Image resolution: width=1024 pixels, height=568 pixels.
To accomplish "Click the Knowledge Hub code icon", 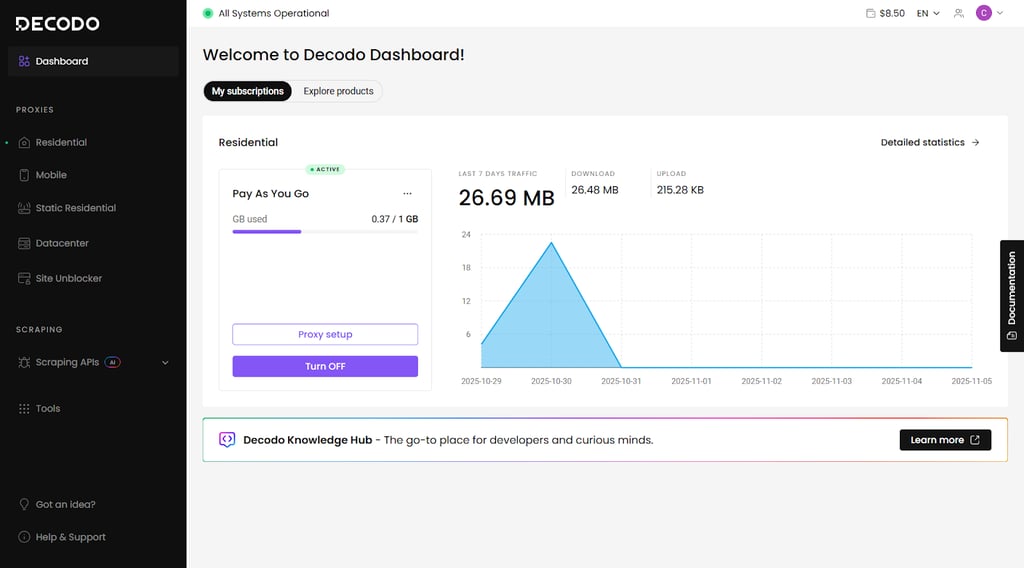I will click(x=227, y=439).
